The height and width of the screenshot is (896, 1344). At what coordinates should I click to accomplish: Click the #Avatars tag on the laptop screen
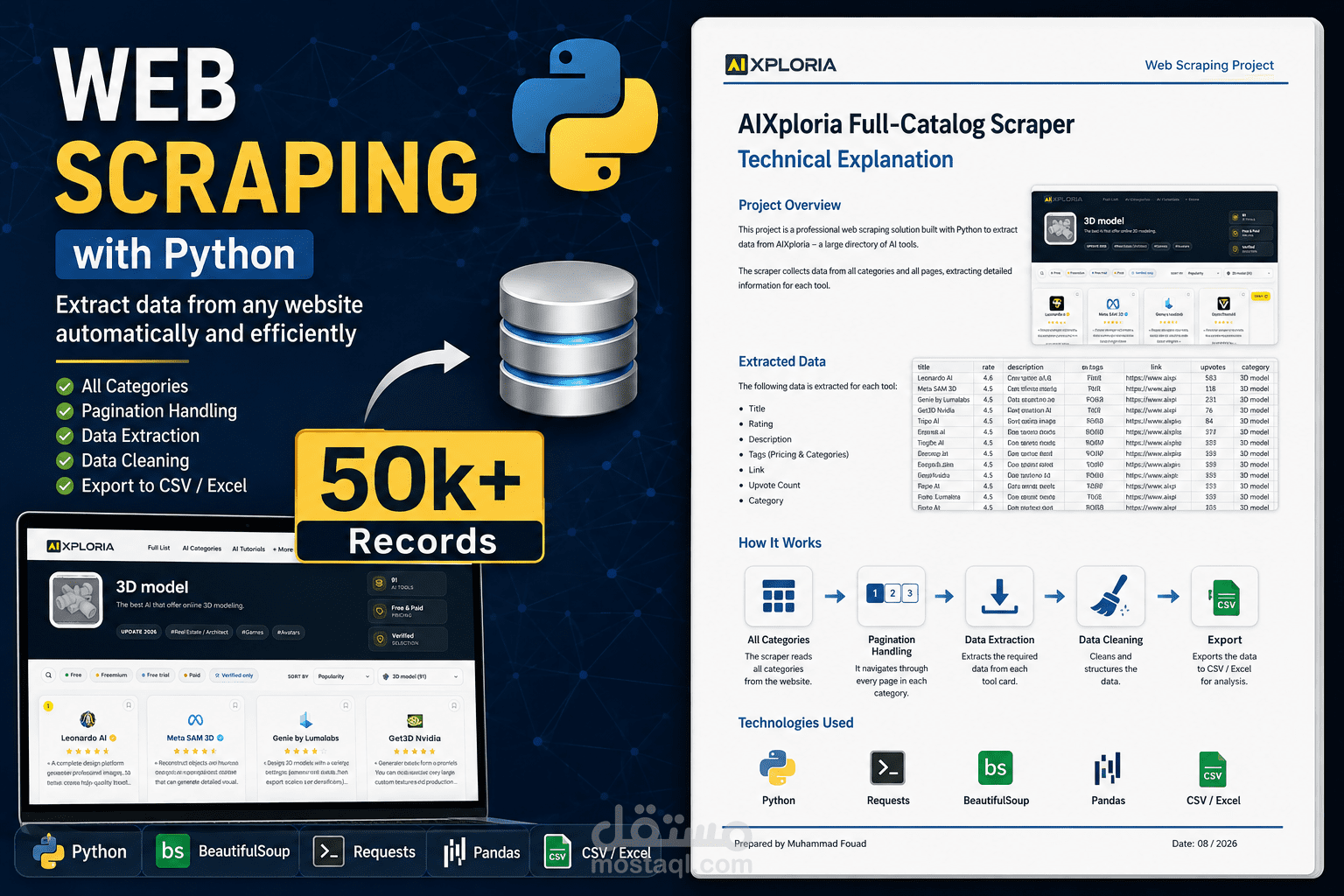point(289,632)
